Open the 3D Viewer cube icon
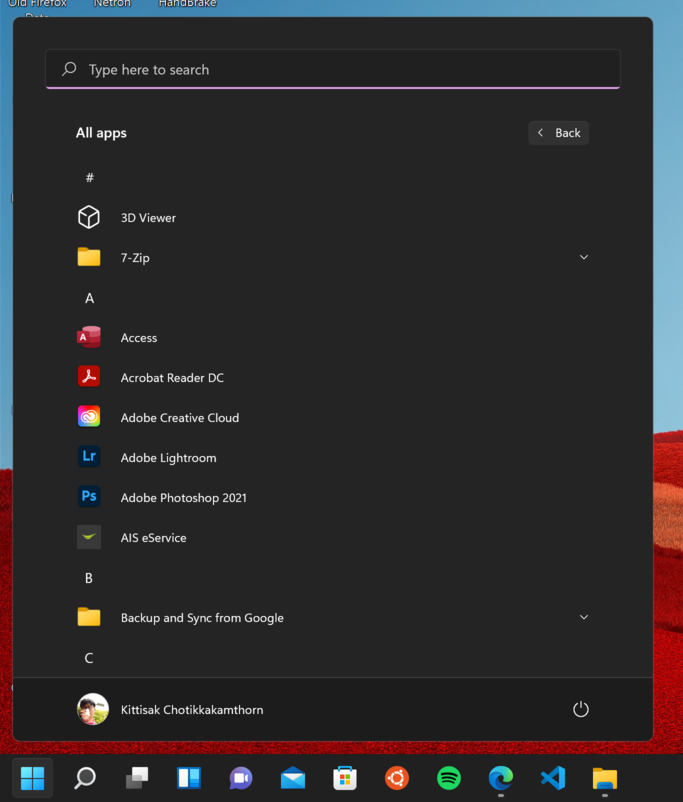This screenshot has width=683, height=802. [89, 217]
